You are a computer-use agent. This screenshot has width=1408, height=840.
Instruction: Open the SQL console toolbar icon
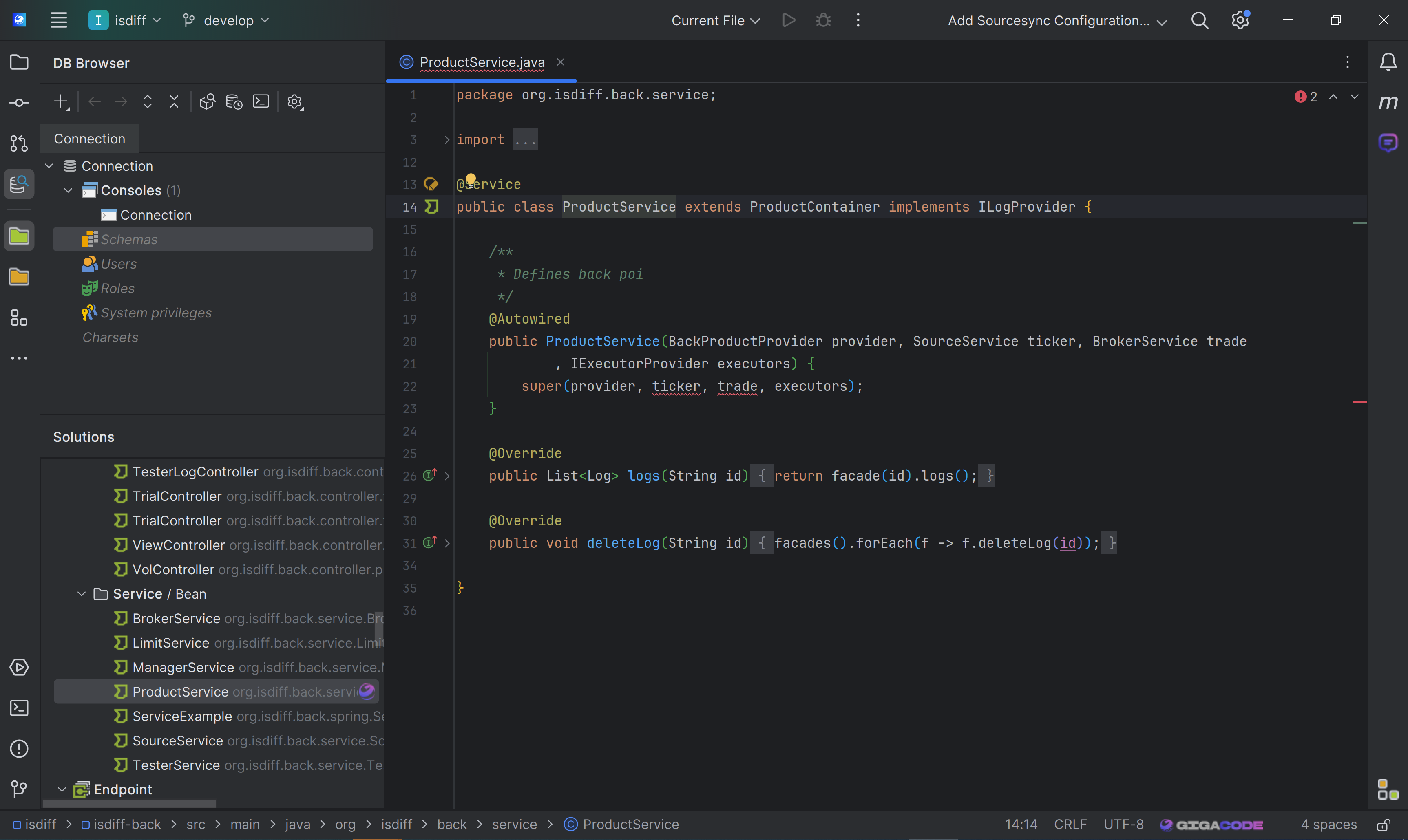[261, 102]
